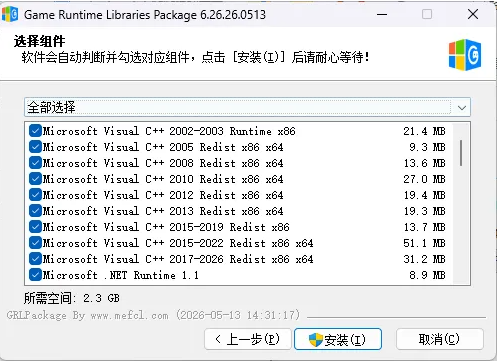Open the 全部选择 dropdown arrow
Image resolution: width=499 pixels, height=362 pixels.
(x=462, y=108)
